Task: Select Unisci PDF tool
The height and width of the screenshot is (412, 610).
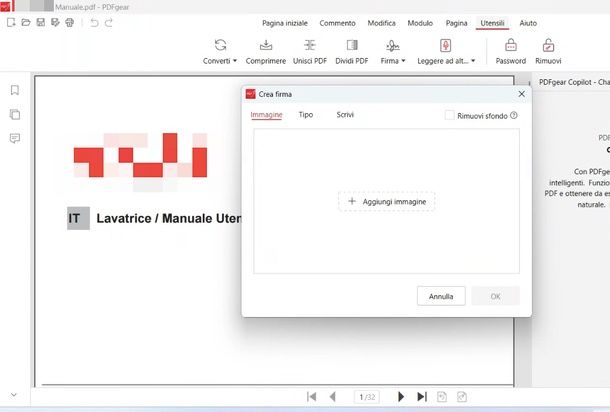Action: [x=310, y=51]
